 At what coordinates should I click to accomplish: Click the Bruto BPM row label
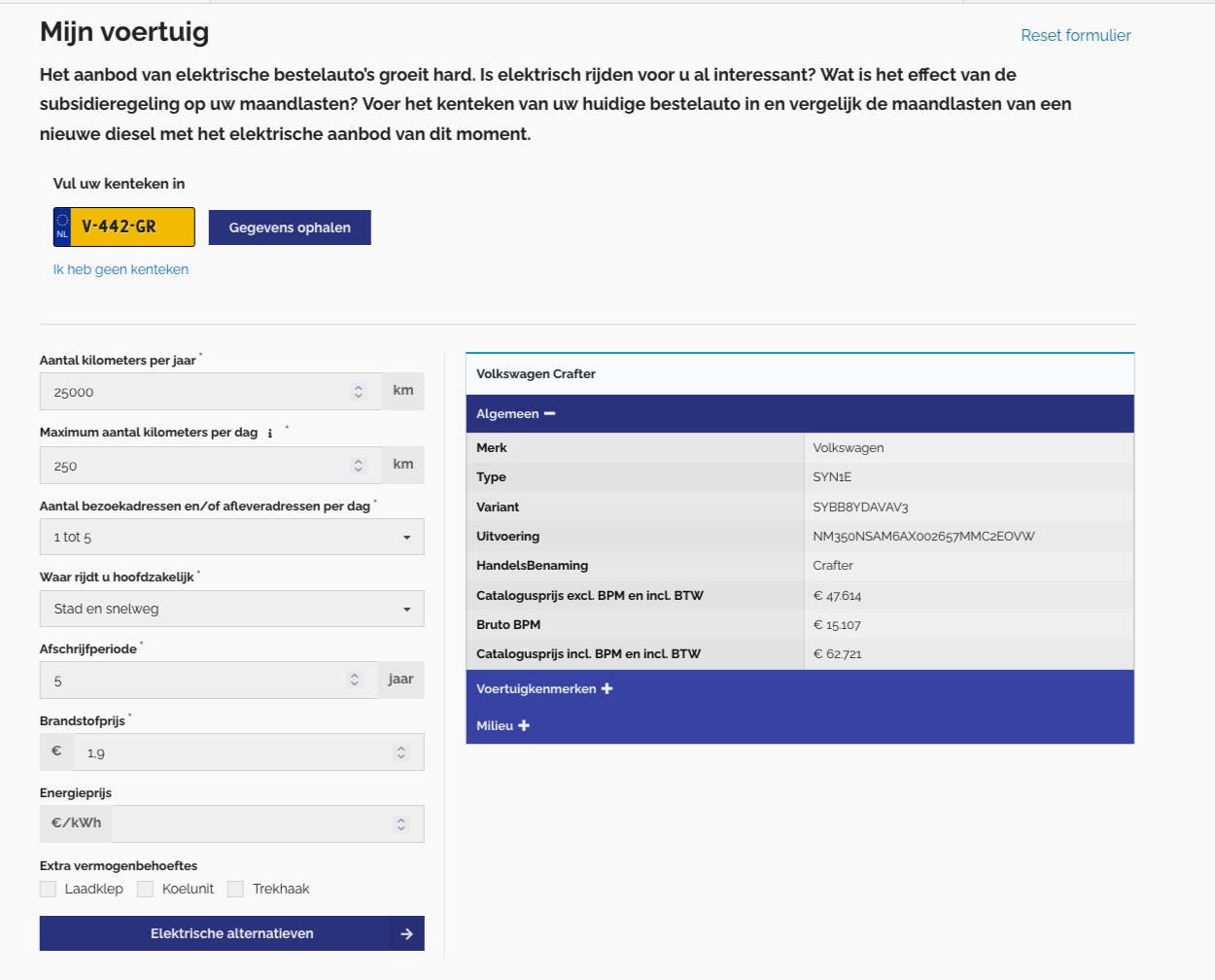click(x=508, y=624)
